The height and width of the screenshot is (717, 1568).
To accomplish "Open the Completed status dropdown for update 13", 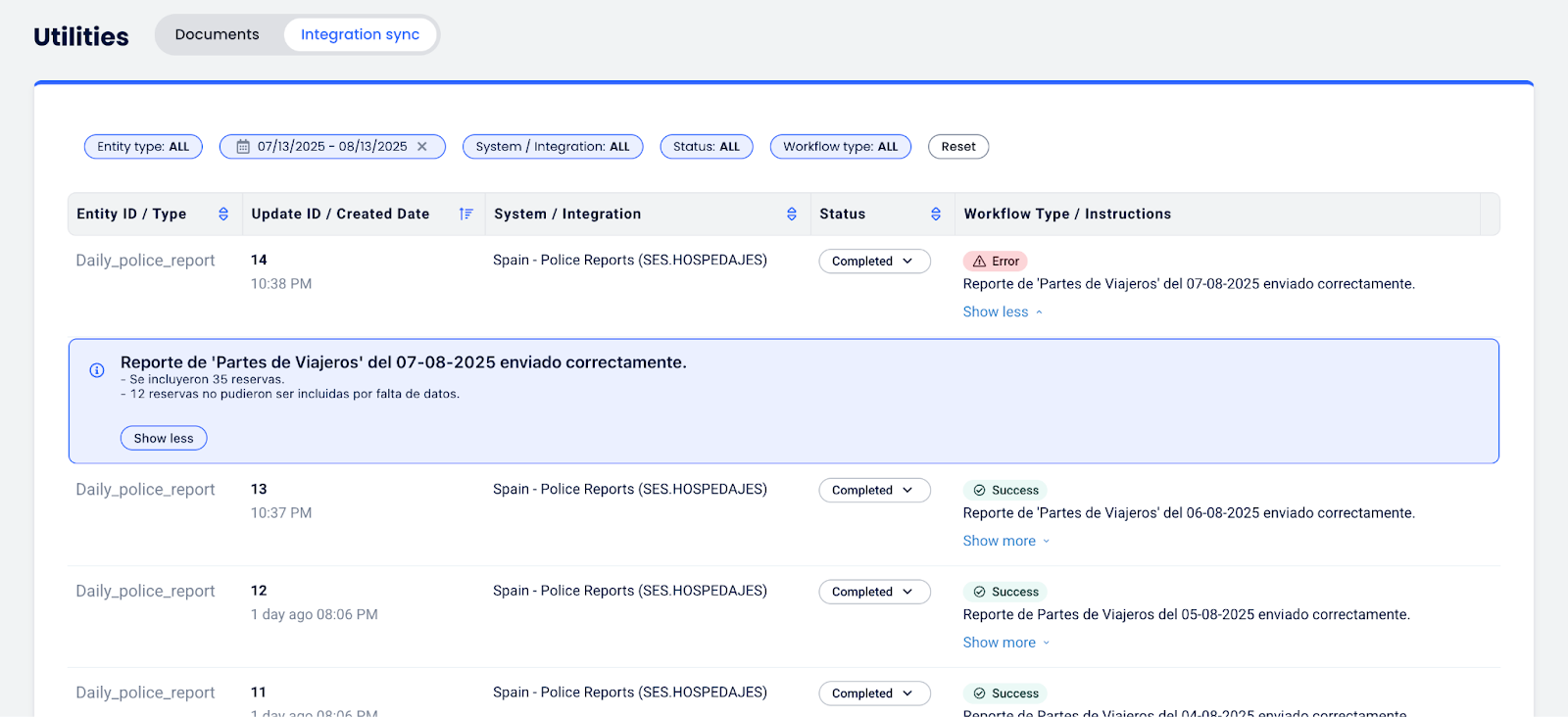I will point(874,491).
